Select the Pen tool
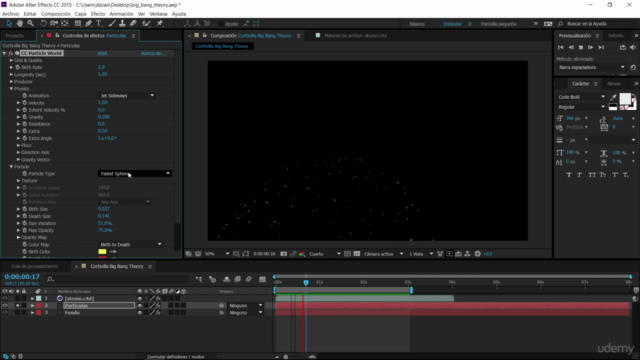The height and width of the screenshot is (360, 640). coord(89,24)
